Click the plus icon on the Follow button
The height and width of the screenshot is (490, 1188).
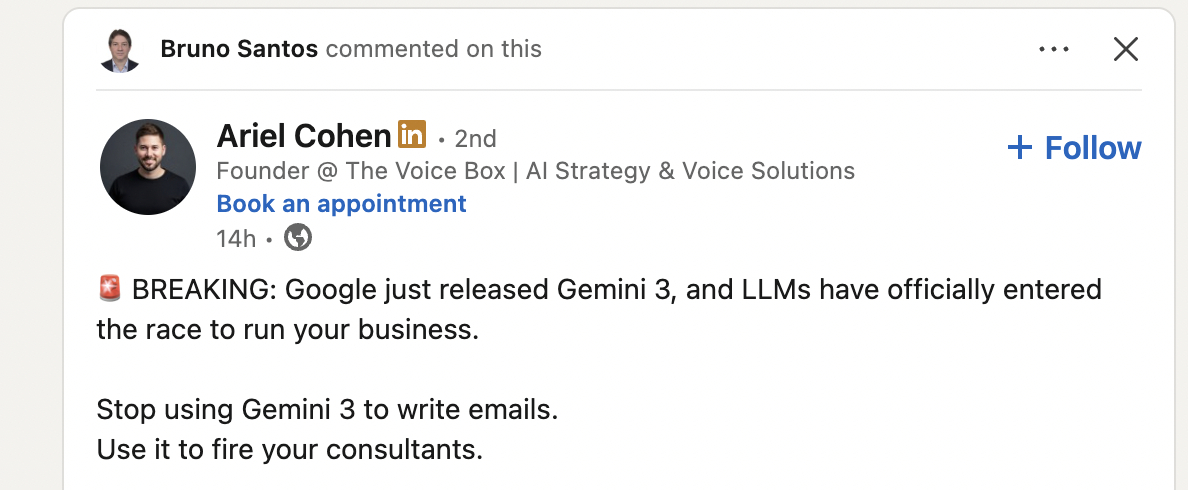(1019, 148)
